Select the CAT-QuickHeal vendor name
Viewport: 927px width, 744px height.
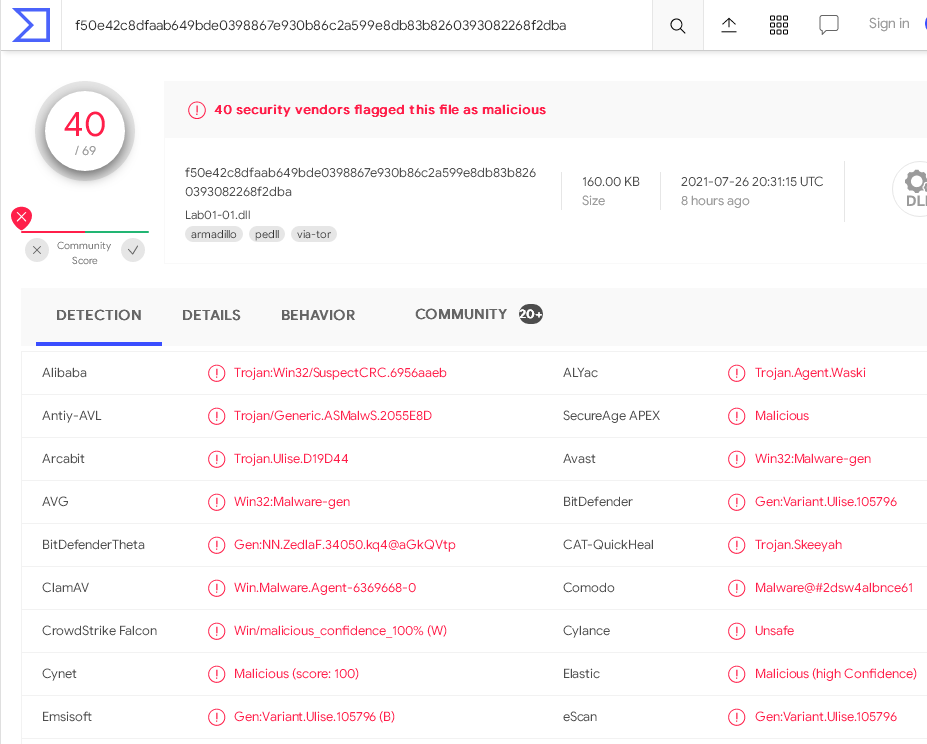click(608, 545)
